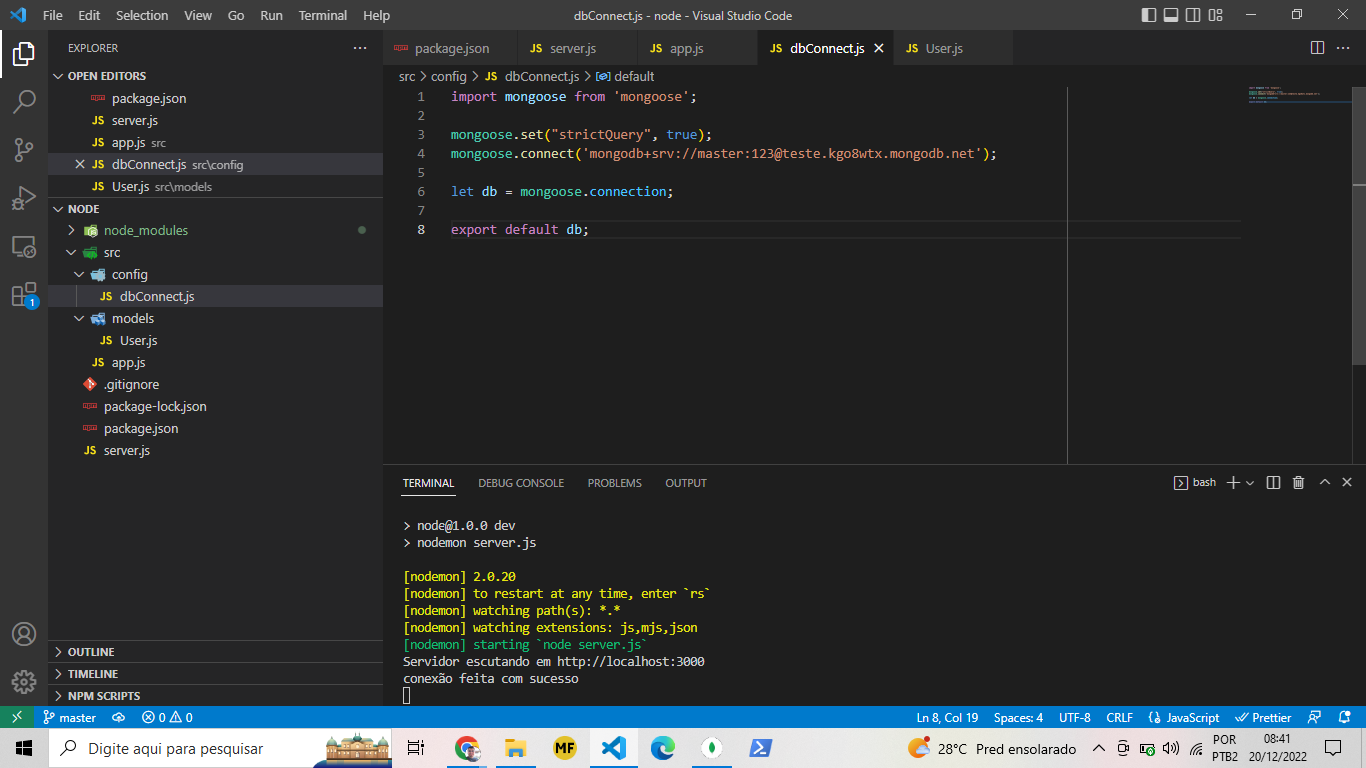
Task: Change end of line sequence CRLF
Action: pos(1119,717)
